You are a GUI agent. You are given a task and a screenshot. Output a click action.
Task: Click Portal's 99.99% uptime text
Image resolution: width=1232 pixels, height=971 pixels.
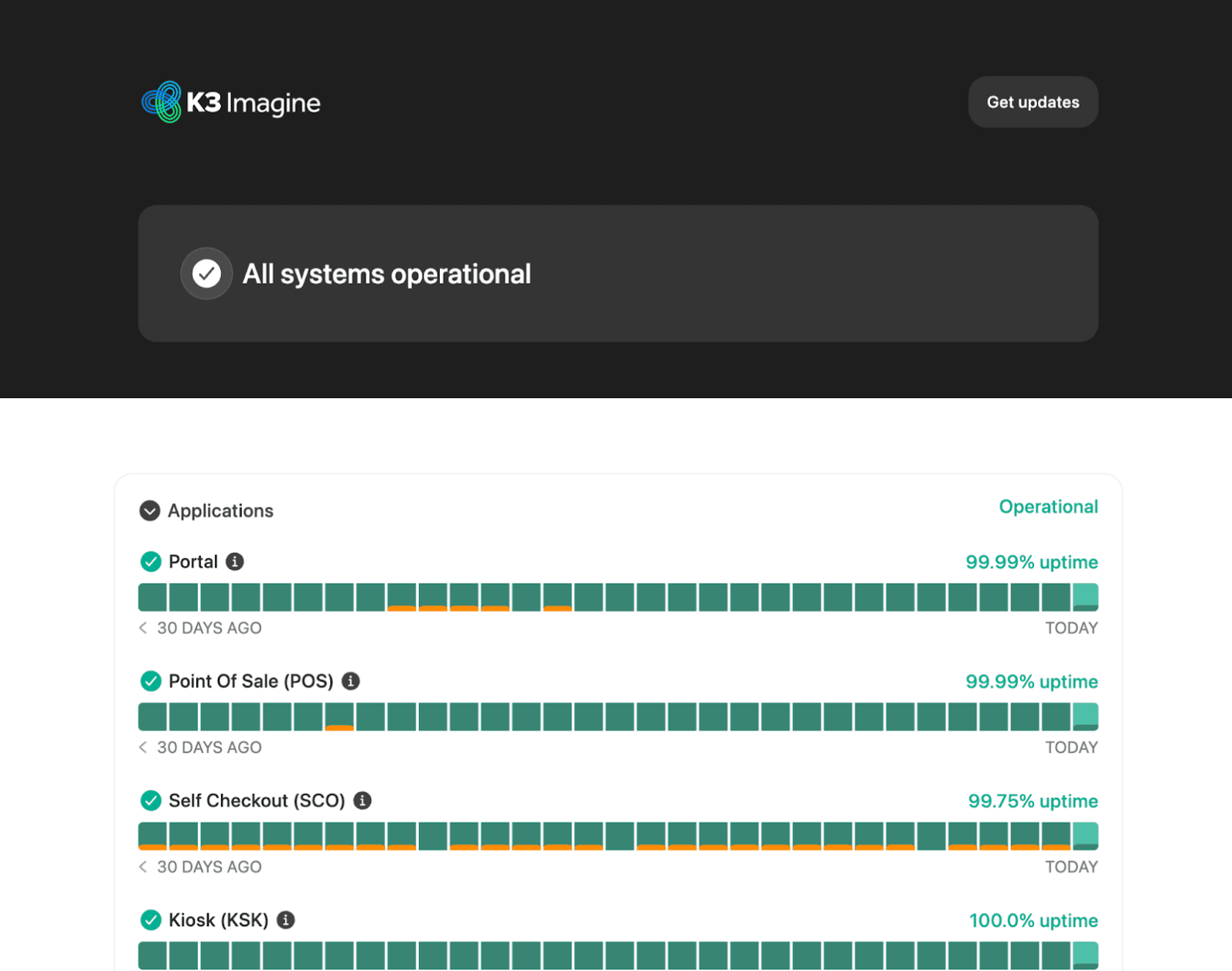[x=1031, y=562]
